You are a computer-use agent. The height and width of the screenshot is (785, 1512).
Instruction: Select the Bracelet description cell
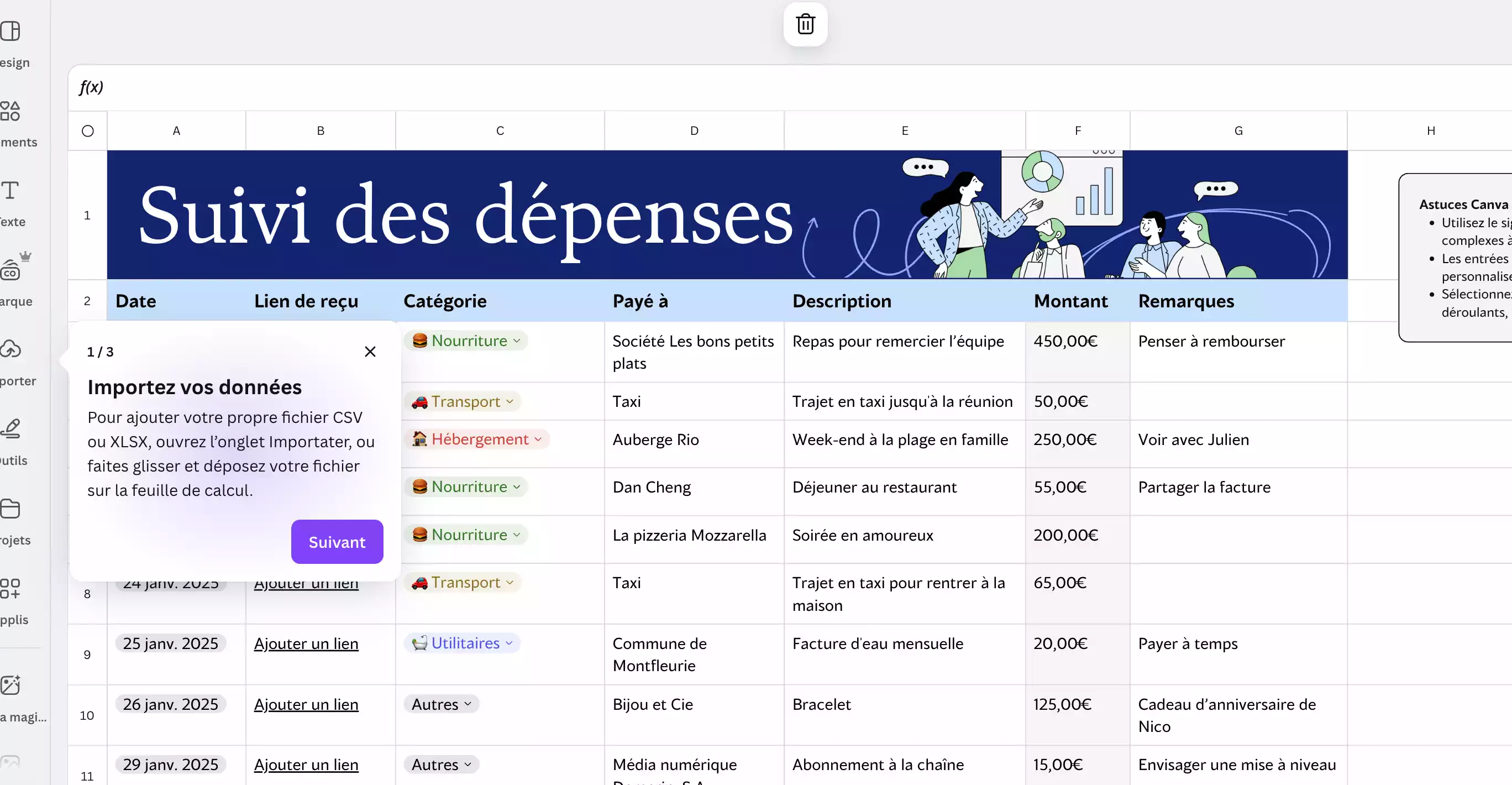[x=905, y=715]
